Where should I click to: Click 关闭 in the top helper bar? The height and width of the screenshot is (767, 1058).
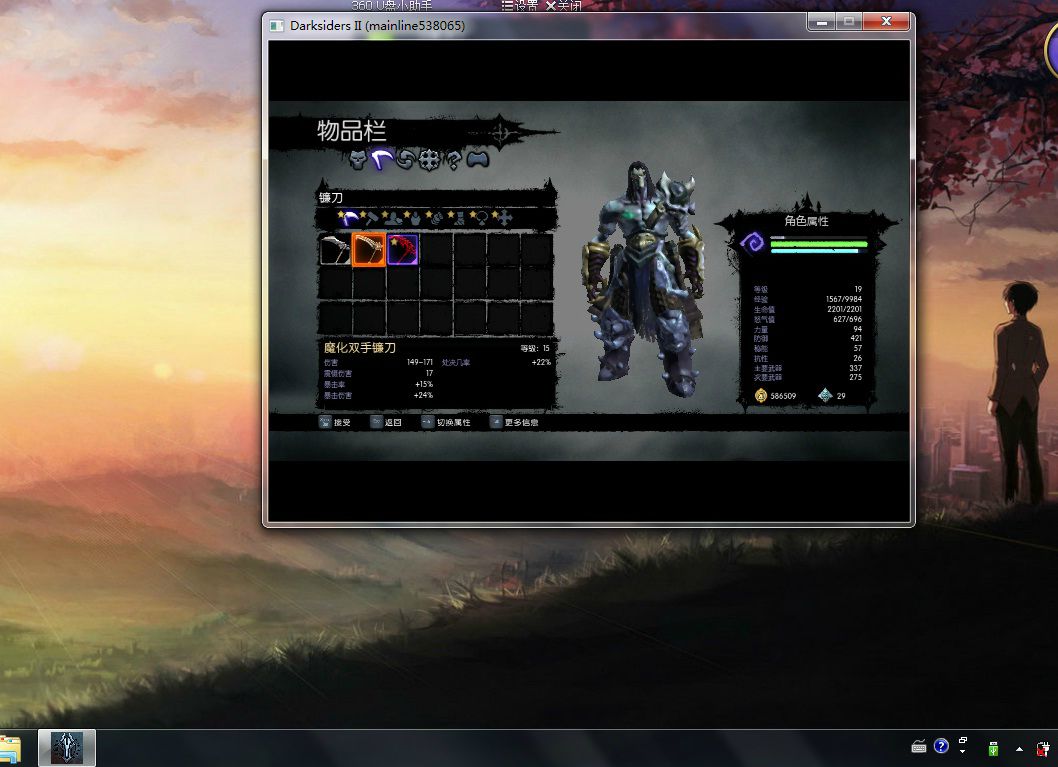click(563, 5)
